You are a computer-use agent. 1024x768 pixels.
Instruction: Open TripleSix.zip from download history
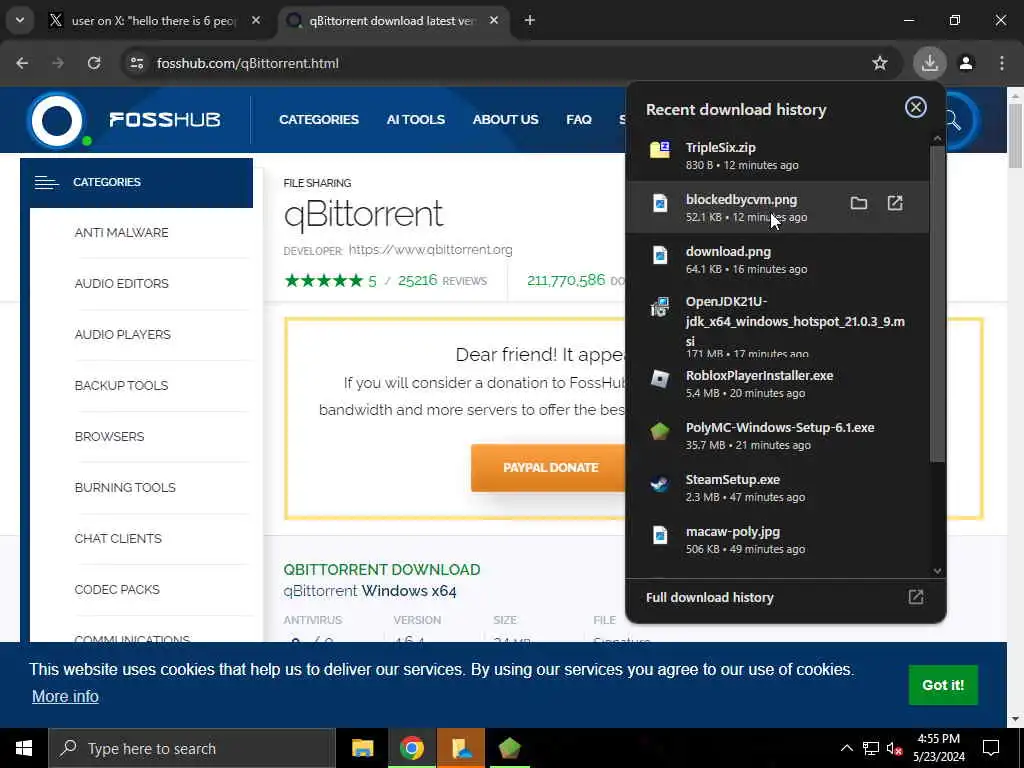(777, 155)
